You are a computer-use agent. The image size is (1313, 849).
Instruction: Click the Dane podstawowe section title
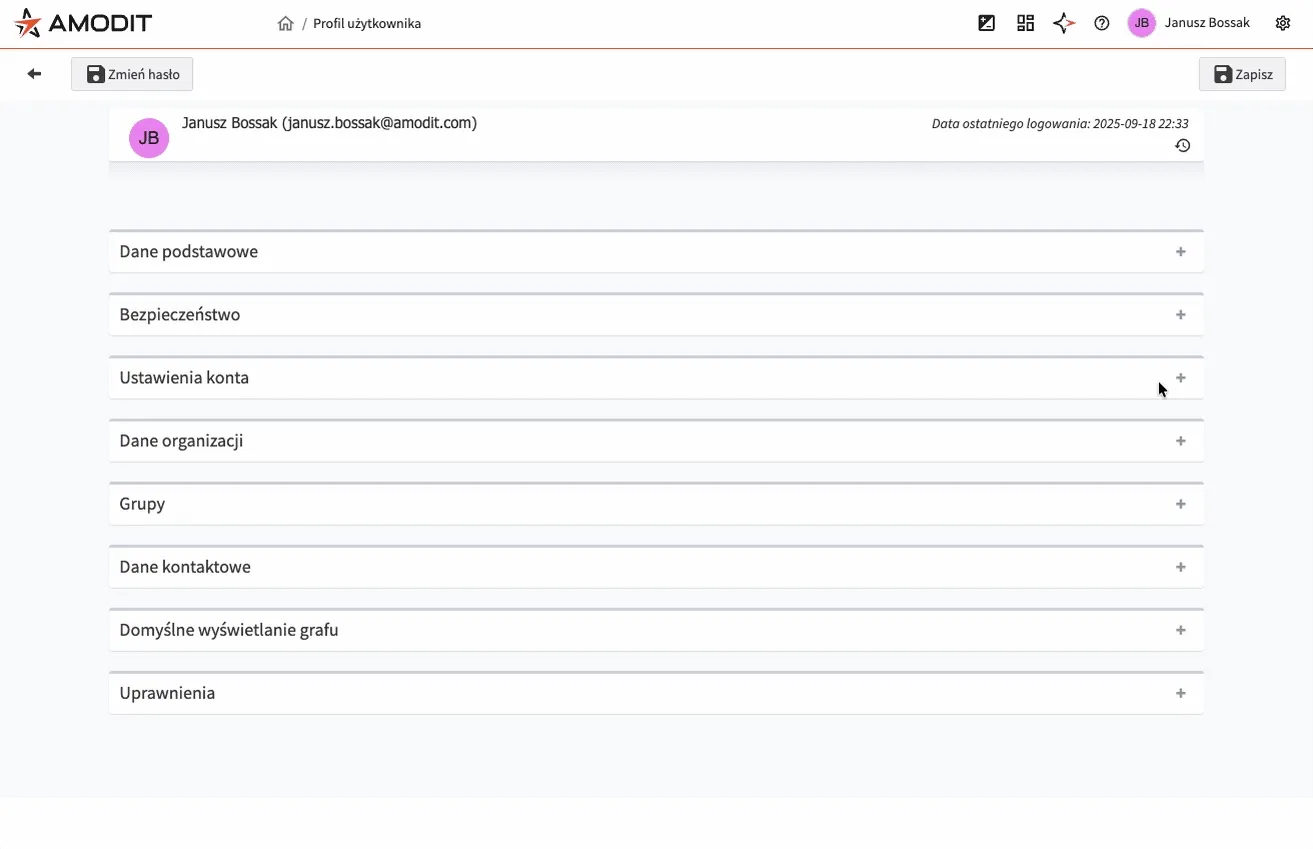tap(189, 252)
